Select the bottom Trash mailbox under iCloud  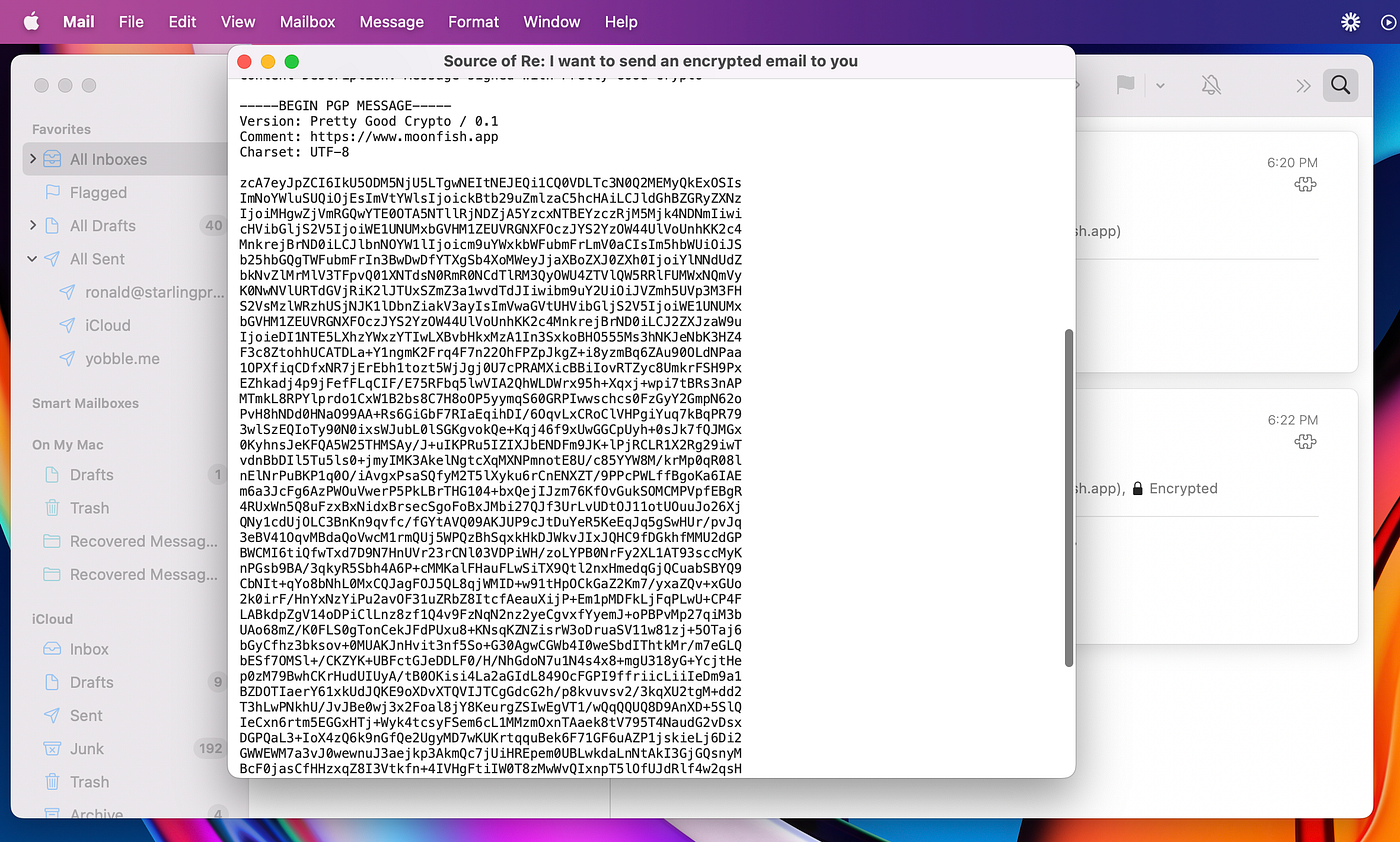coord(124,782)
